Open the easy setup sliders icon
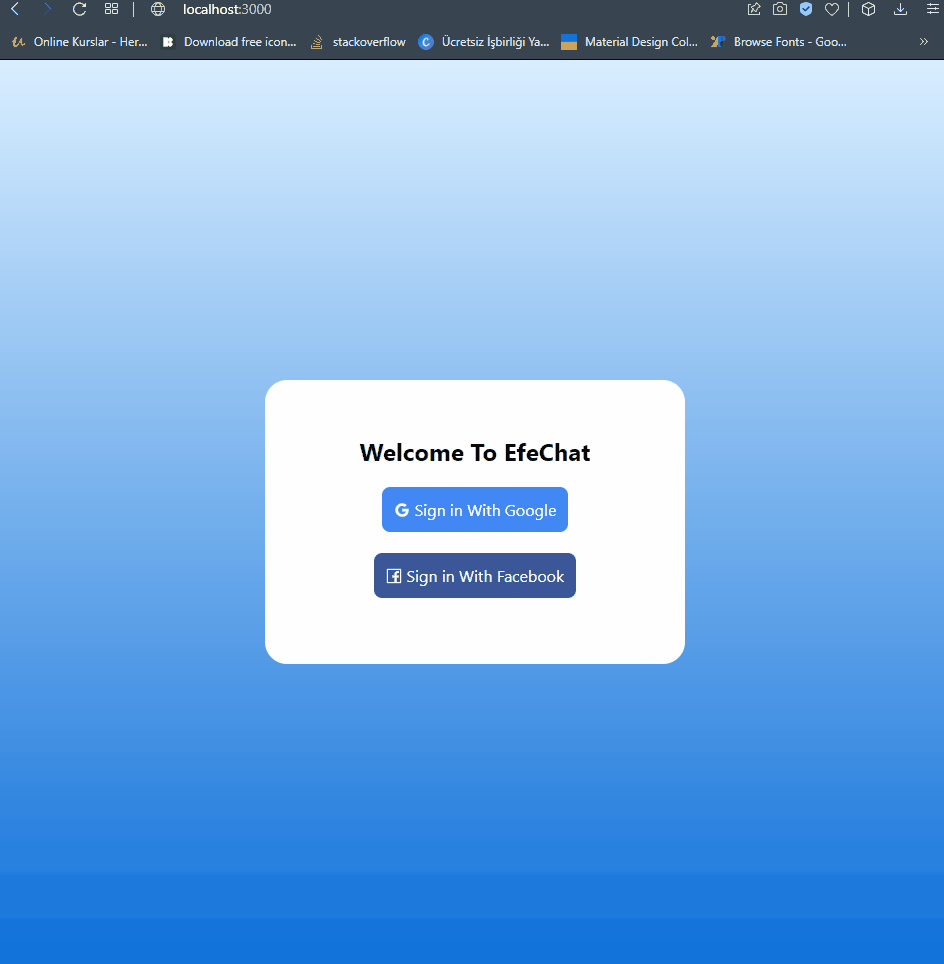Screen dimensions: 944x964 932,9
